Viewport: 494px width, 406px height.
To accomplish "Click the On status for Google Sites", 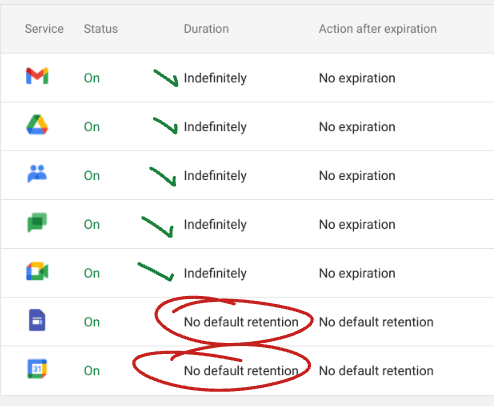I will [x=92, y=322].
